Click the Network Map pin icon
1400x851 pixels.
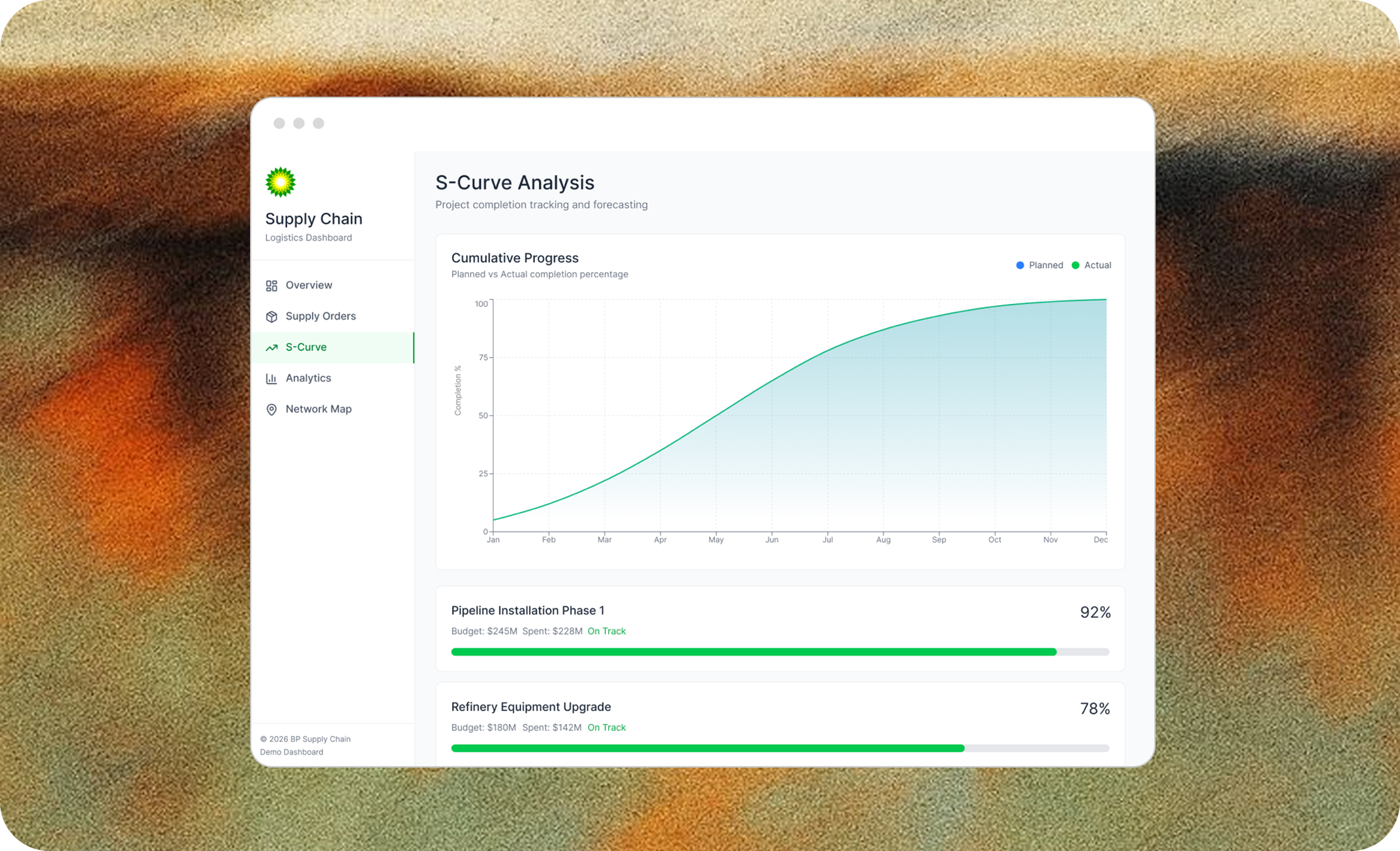(x=272, y=409)
